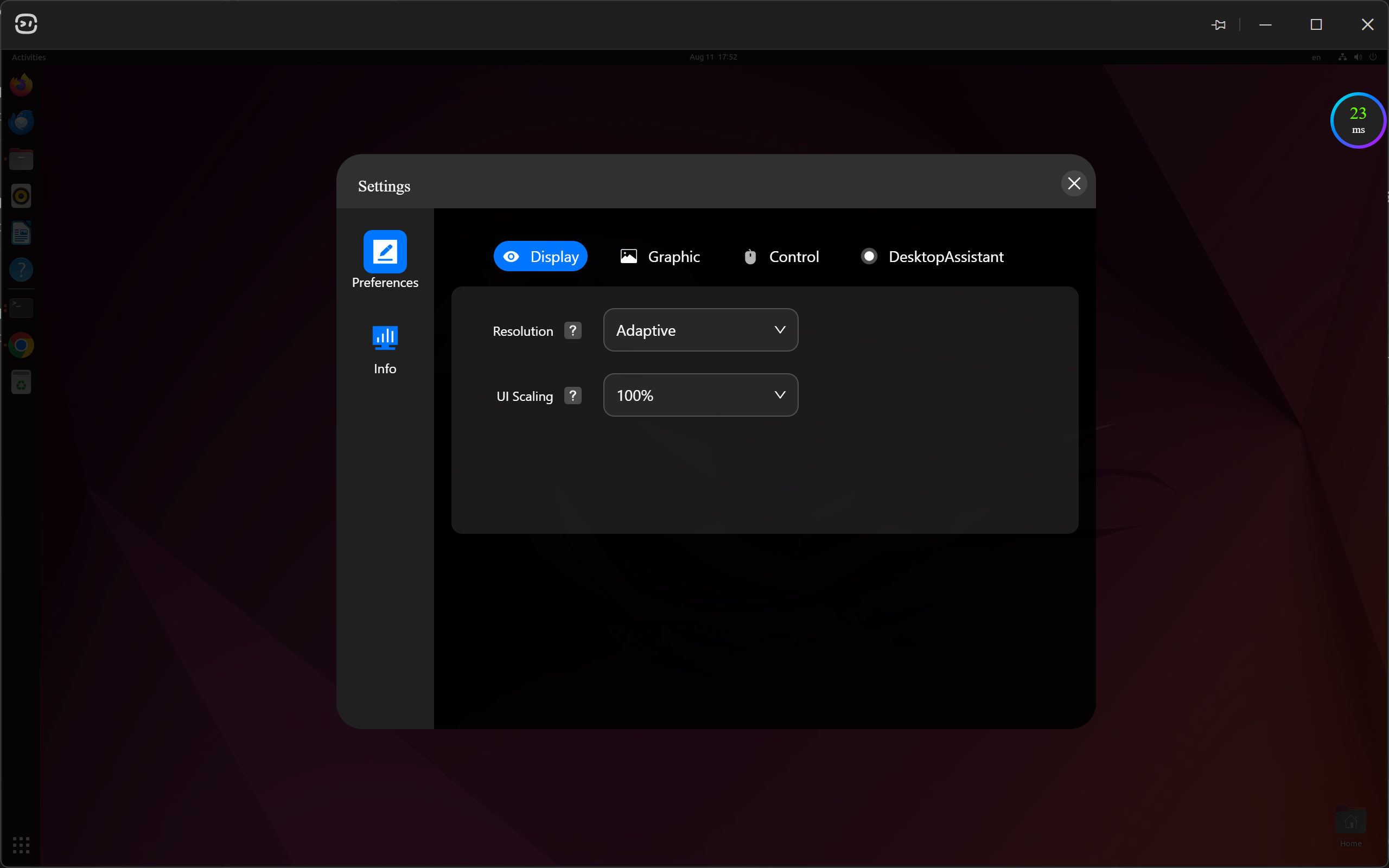Image resolution: width=1389 pixels, height=868 pixels.
Task: Open Google Chrome in the dock
Action: (21, 345)
